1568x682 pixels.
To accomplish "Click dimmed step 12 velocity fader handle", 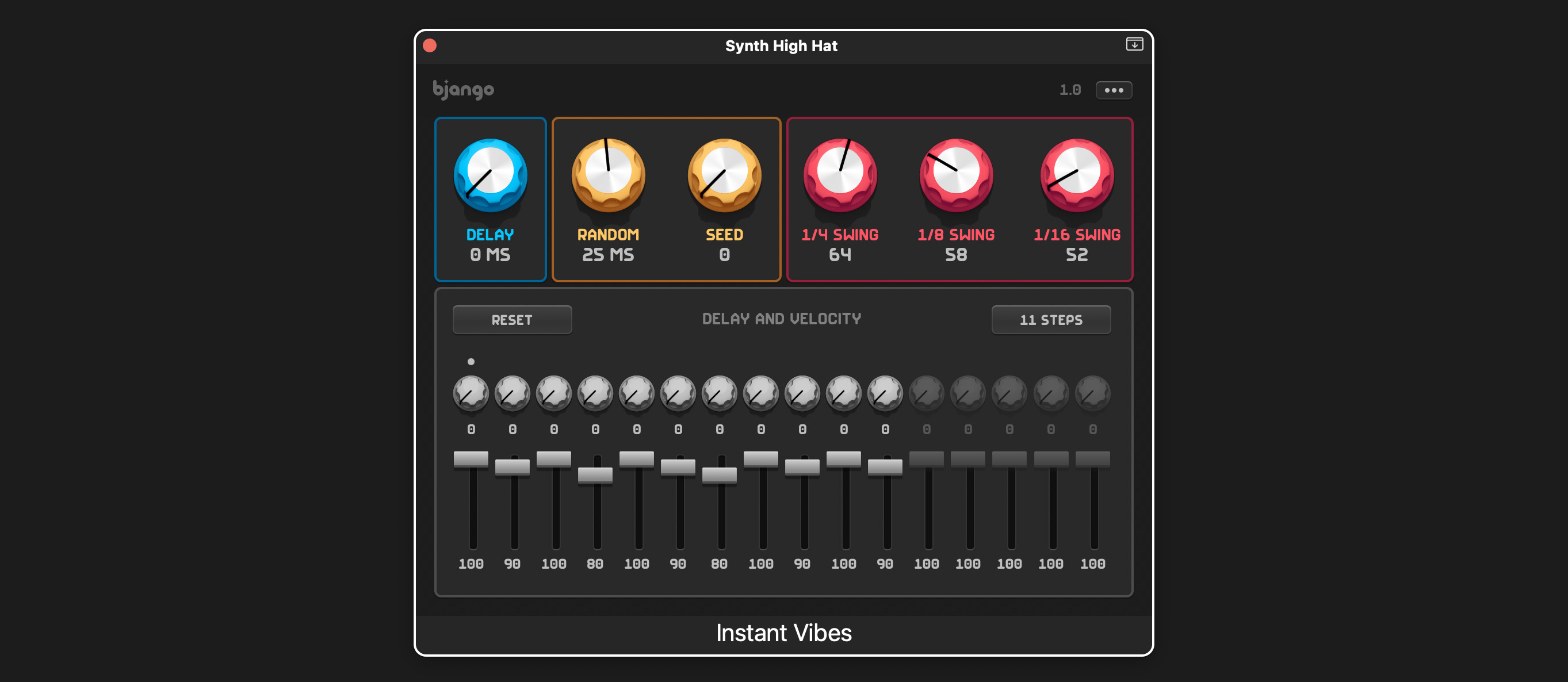I will (926, 459).
